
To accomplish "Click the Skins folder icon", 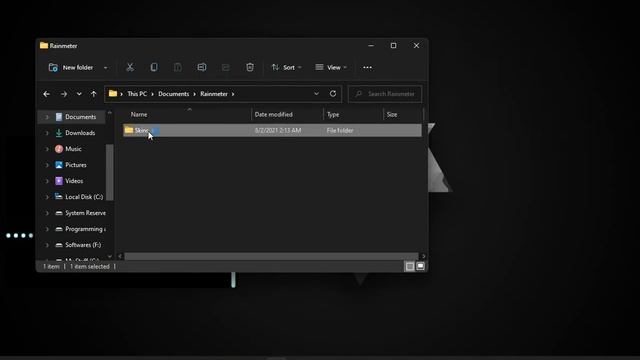I will (129, 130).
